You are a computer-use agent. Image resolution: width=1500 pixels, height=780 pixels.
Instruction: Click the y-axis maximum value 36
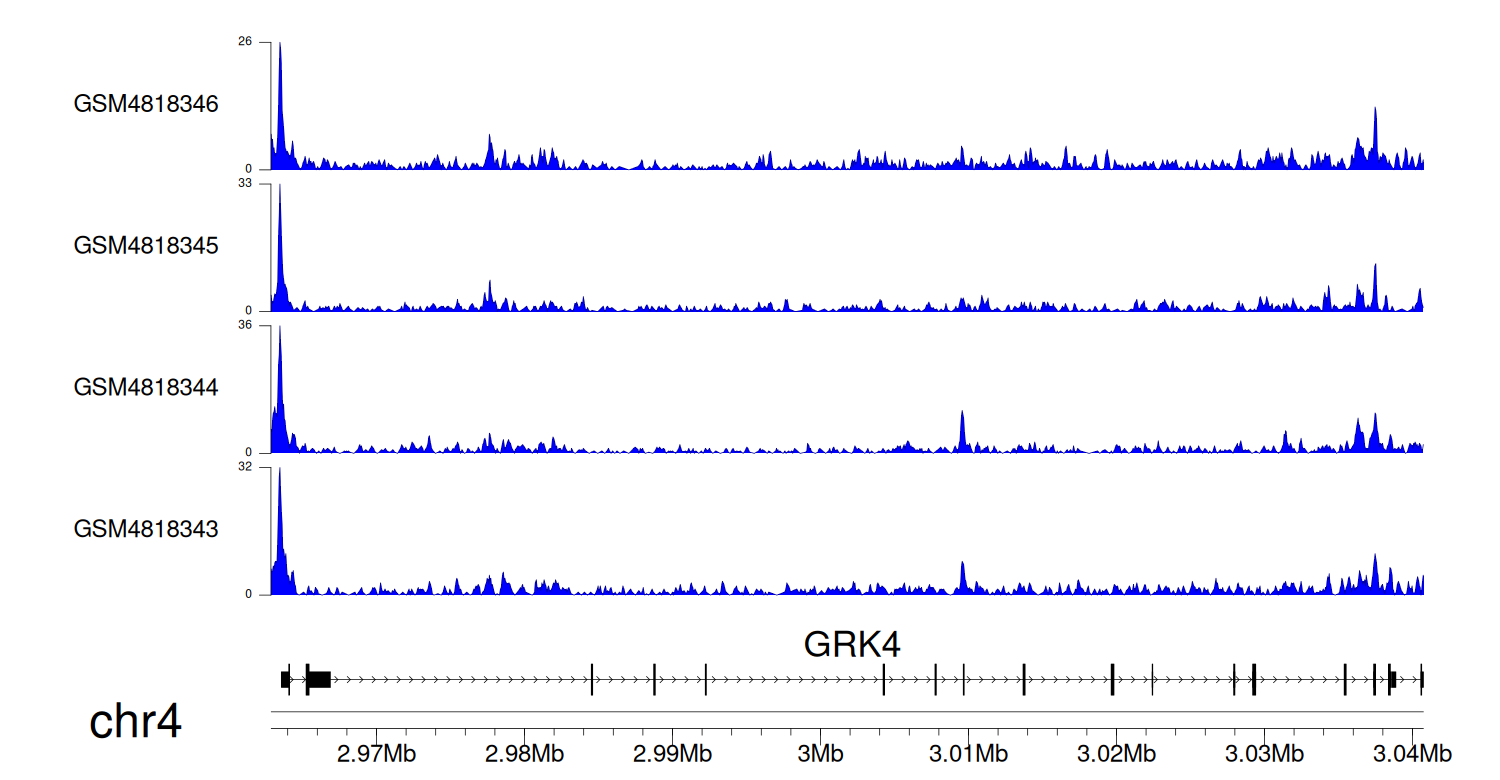click(244, 325)
